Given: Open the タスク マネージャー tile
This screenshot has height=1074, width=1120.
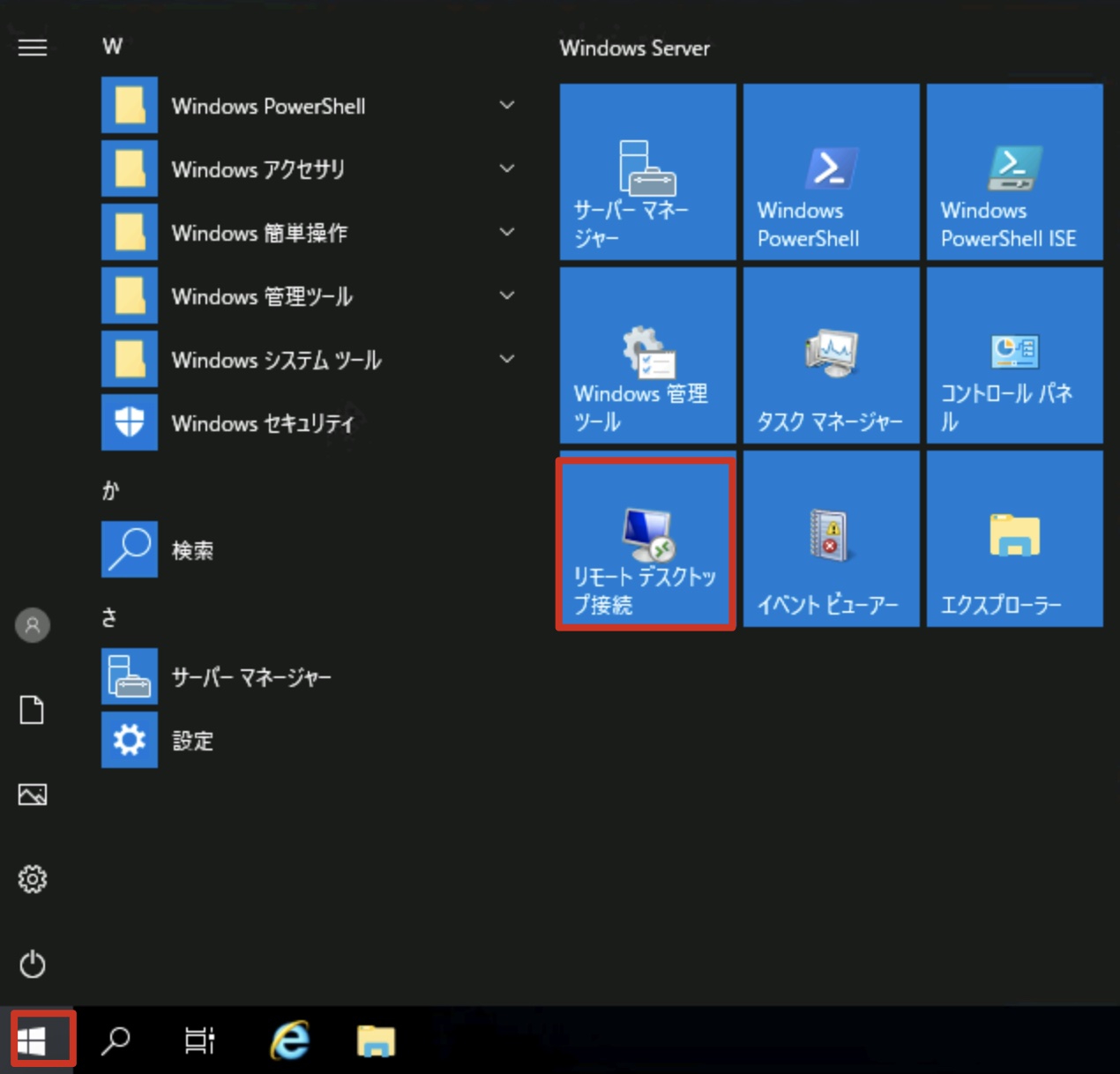Looking at the screenshot, I should pyautogui.click(x=832, y=355).
